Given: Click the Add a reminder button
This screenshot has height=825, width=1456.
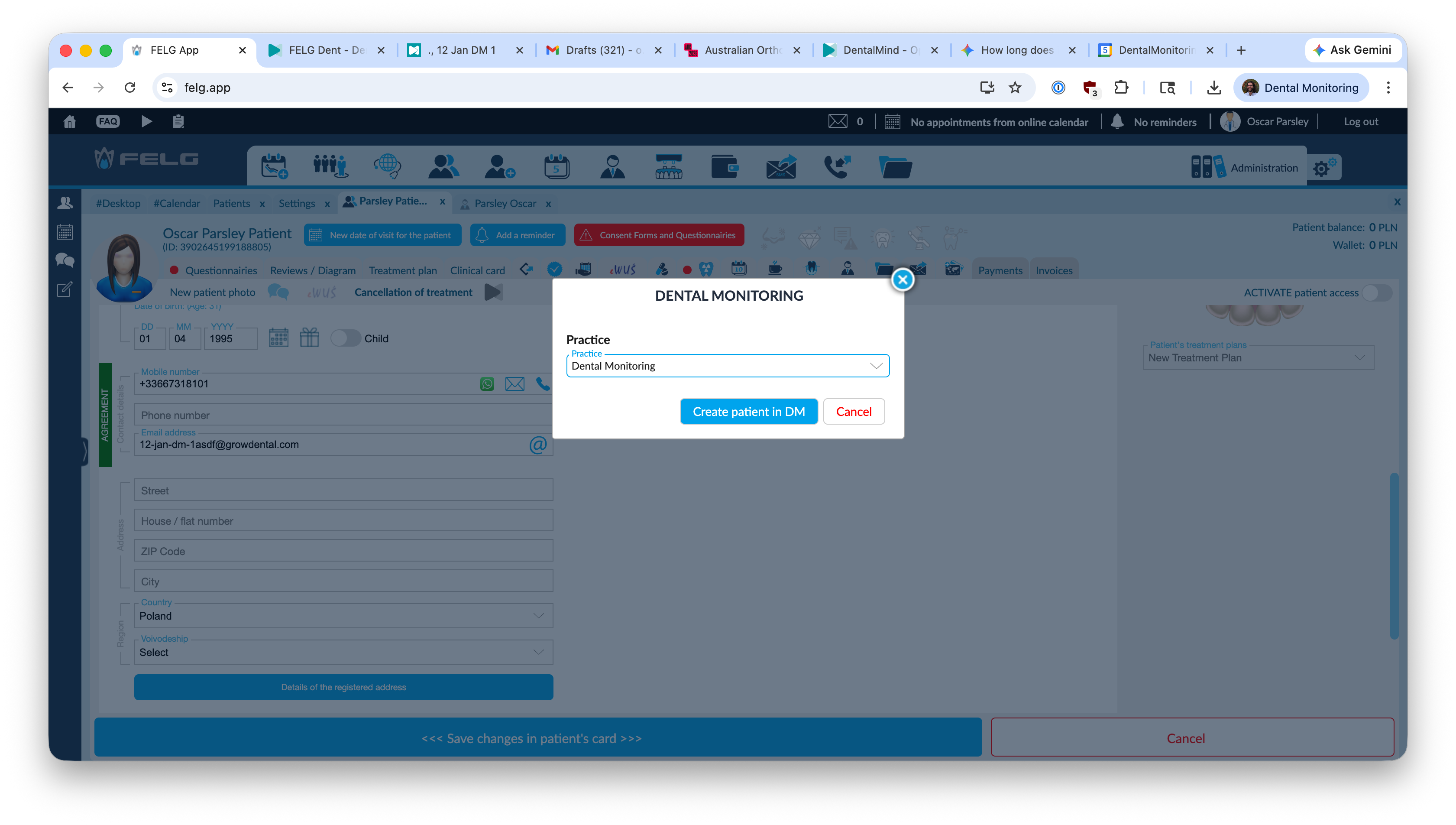Looking at the screenshot, I should [x=517, y=235].
